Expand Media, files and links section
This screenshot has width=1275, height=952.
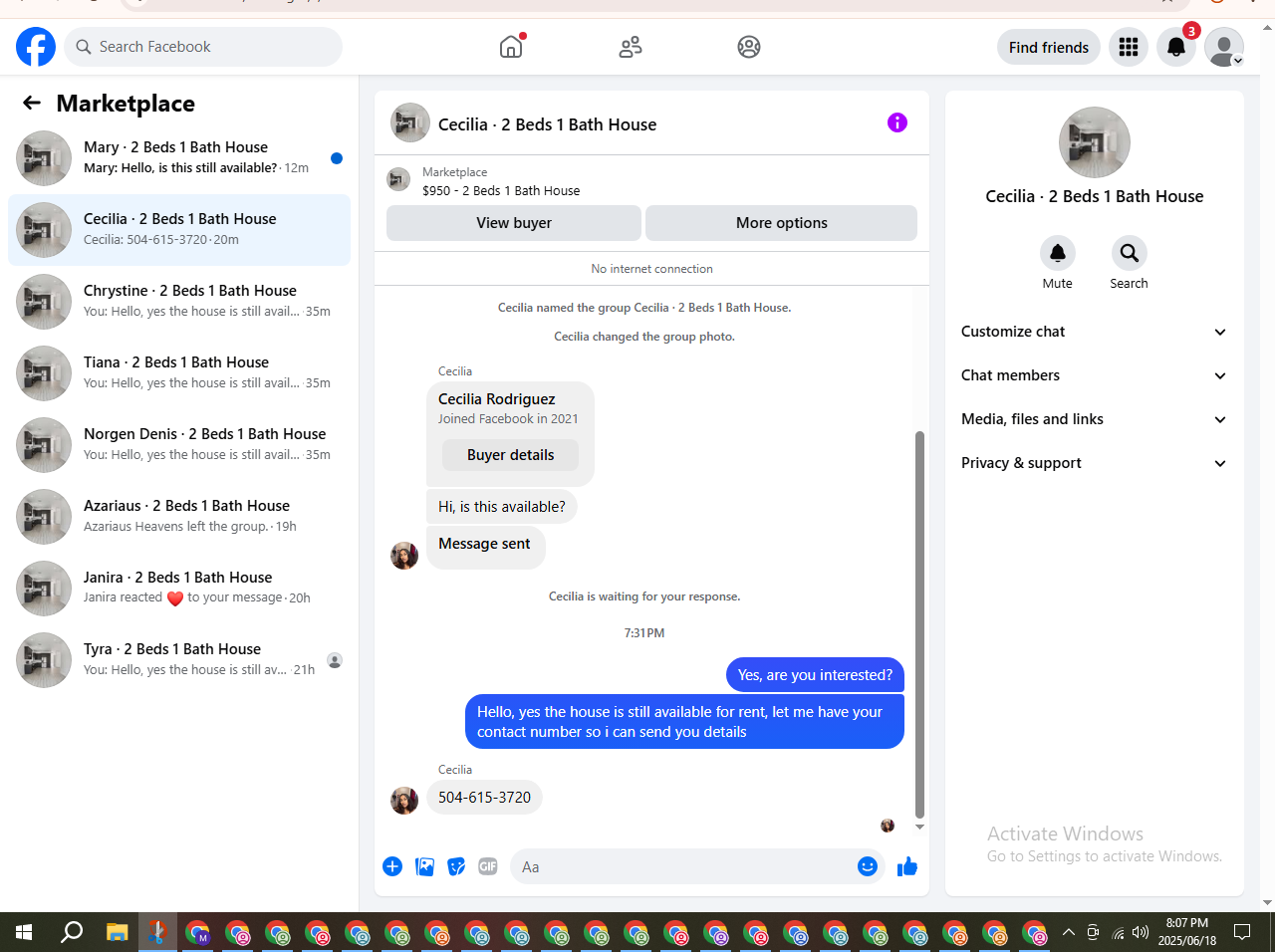point(1094,419)
